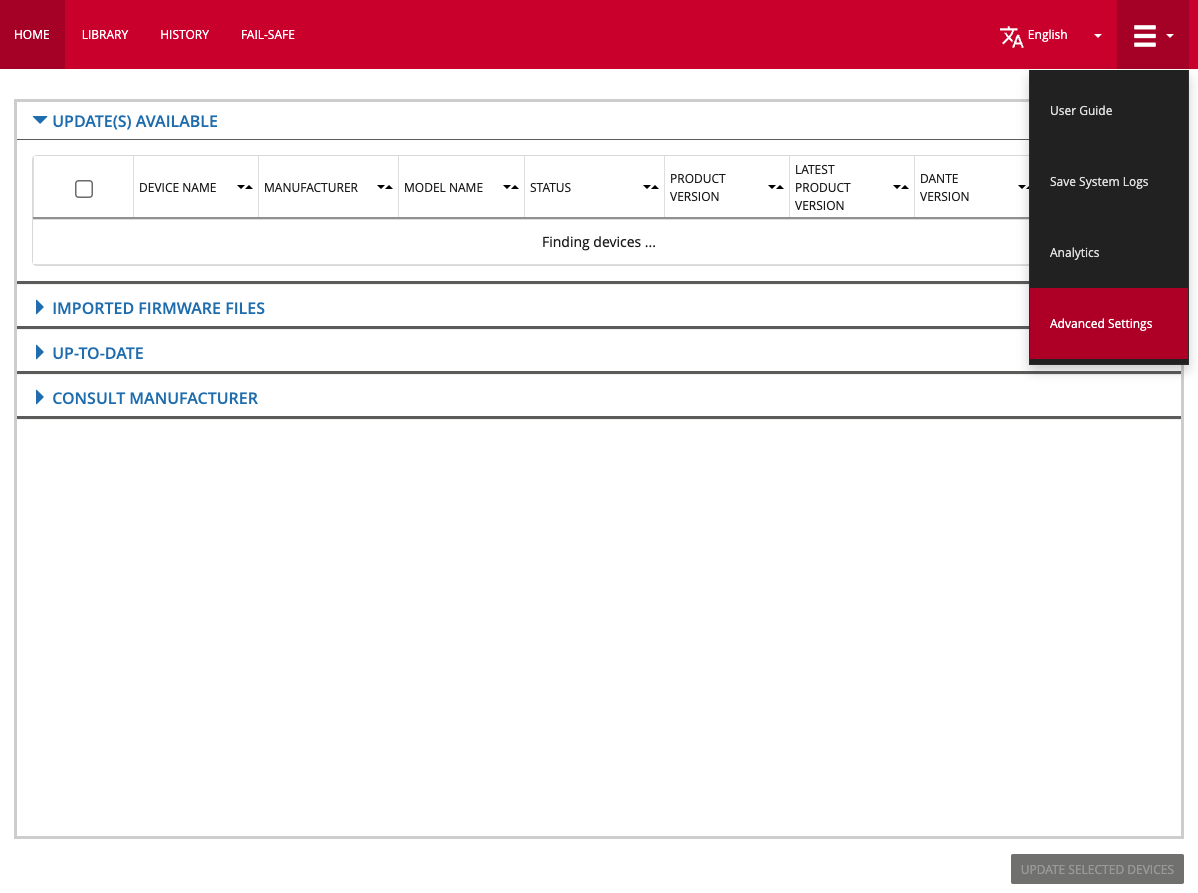The image size is (1198, 893).
Task: Open the History tab
Action: 184,34
